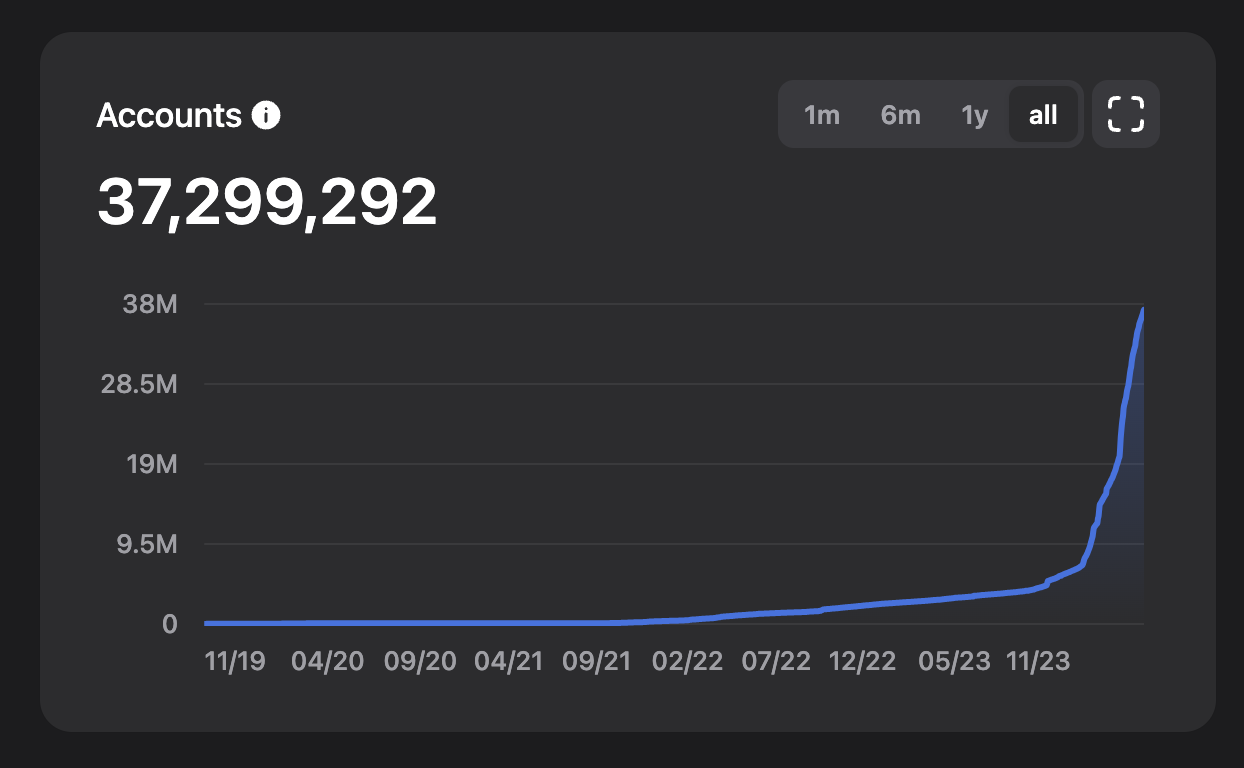Click the 28.5M y-axis label

click(139, 384)
